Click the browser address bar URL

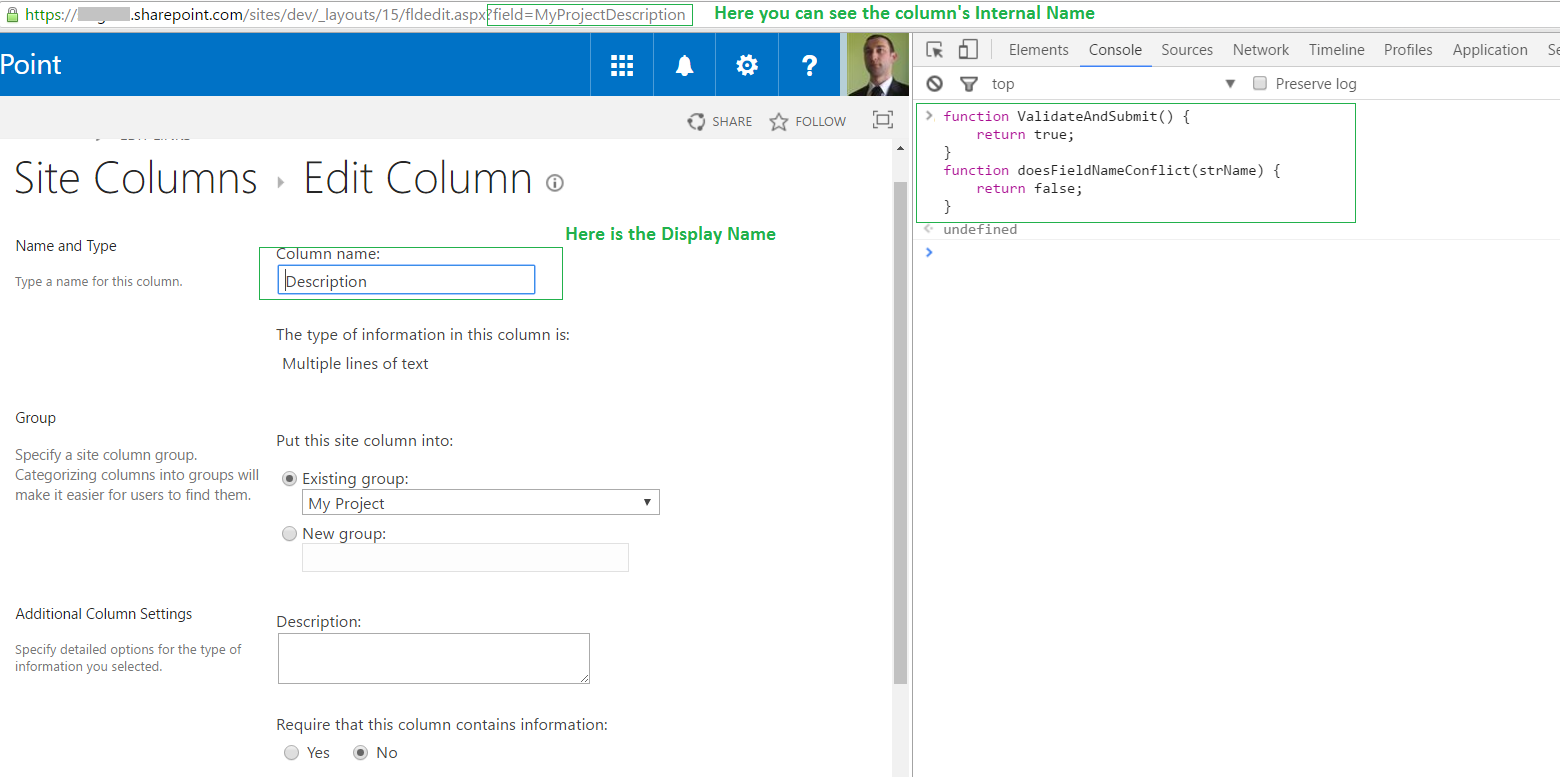[356, 15]
